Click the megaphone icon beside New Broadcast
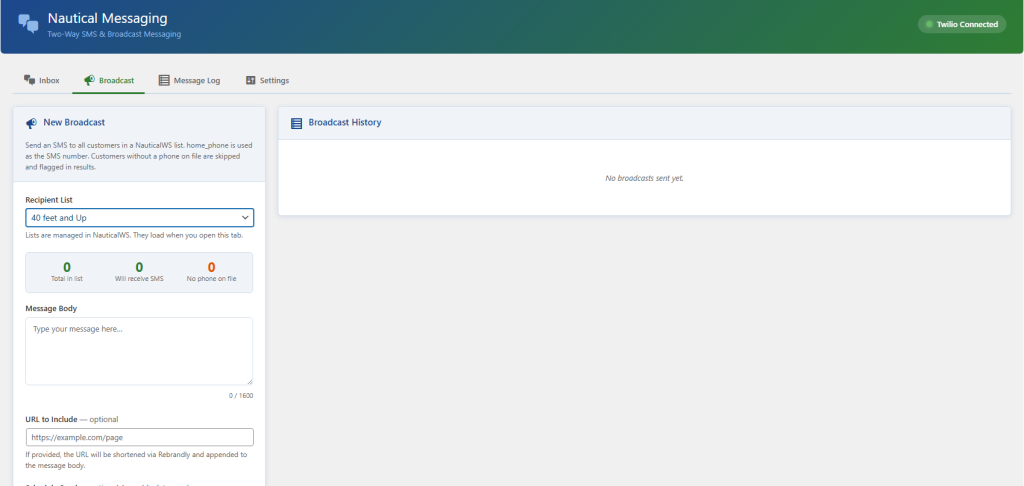The image size is (1024, 486). click(x=31, y=123)
